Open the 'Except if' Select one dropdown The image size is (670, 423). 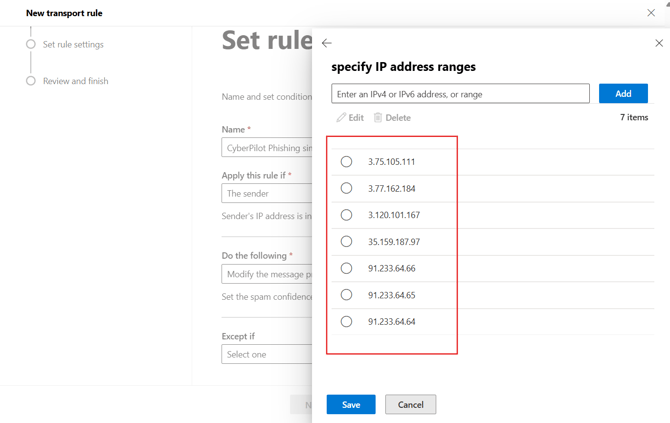(x=267, y=354)
